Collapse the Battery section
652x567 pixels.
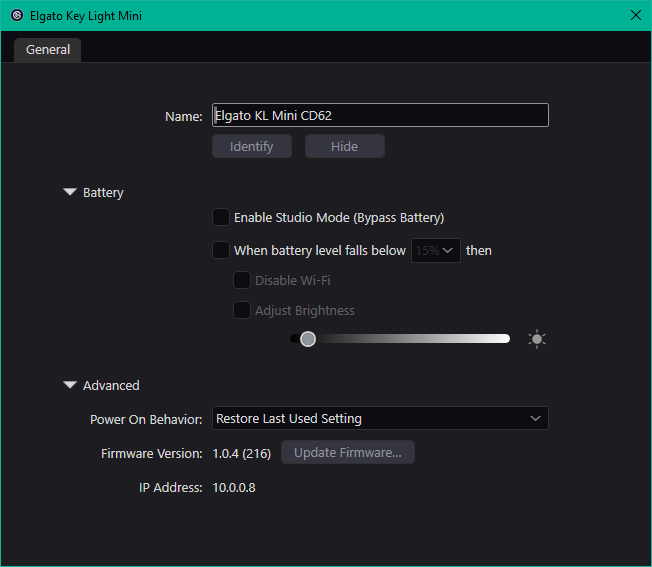70,192
